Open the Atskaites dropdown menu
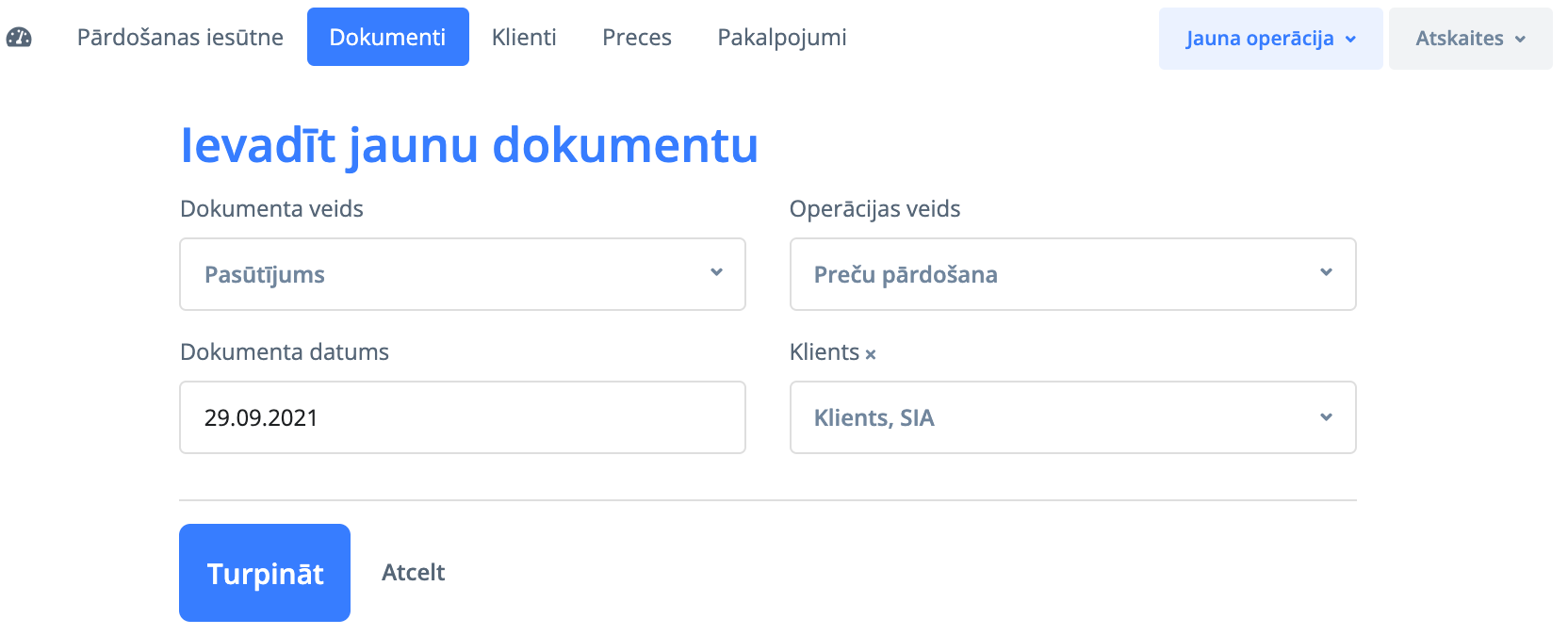 [1470, 39]
